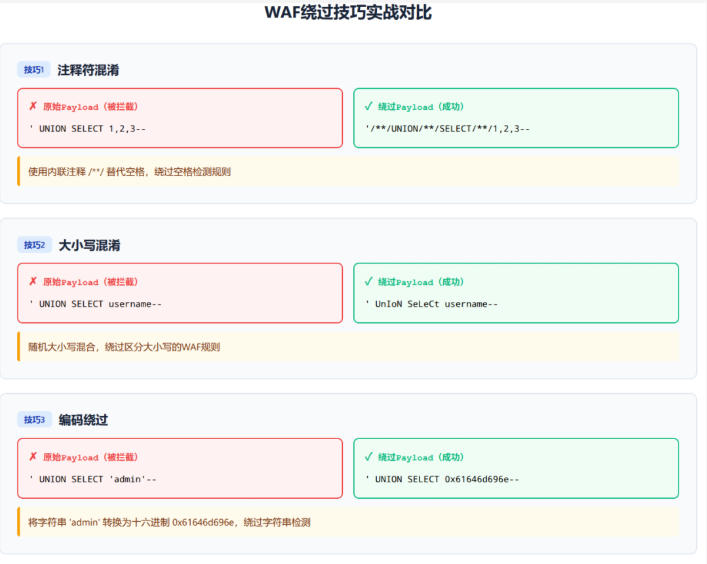The width and height of the screenshot is (707, 564).
Task: Click the red X icon under 大小写混淆
Action: coord(33,281)
